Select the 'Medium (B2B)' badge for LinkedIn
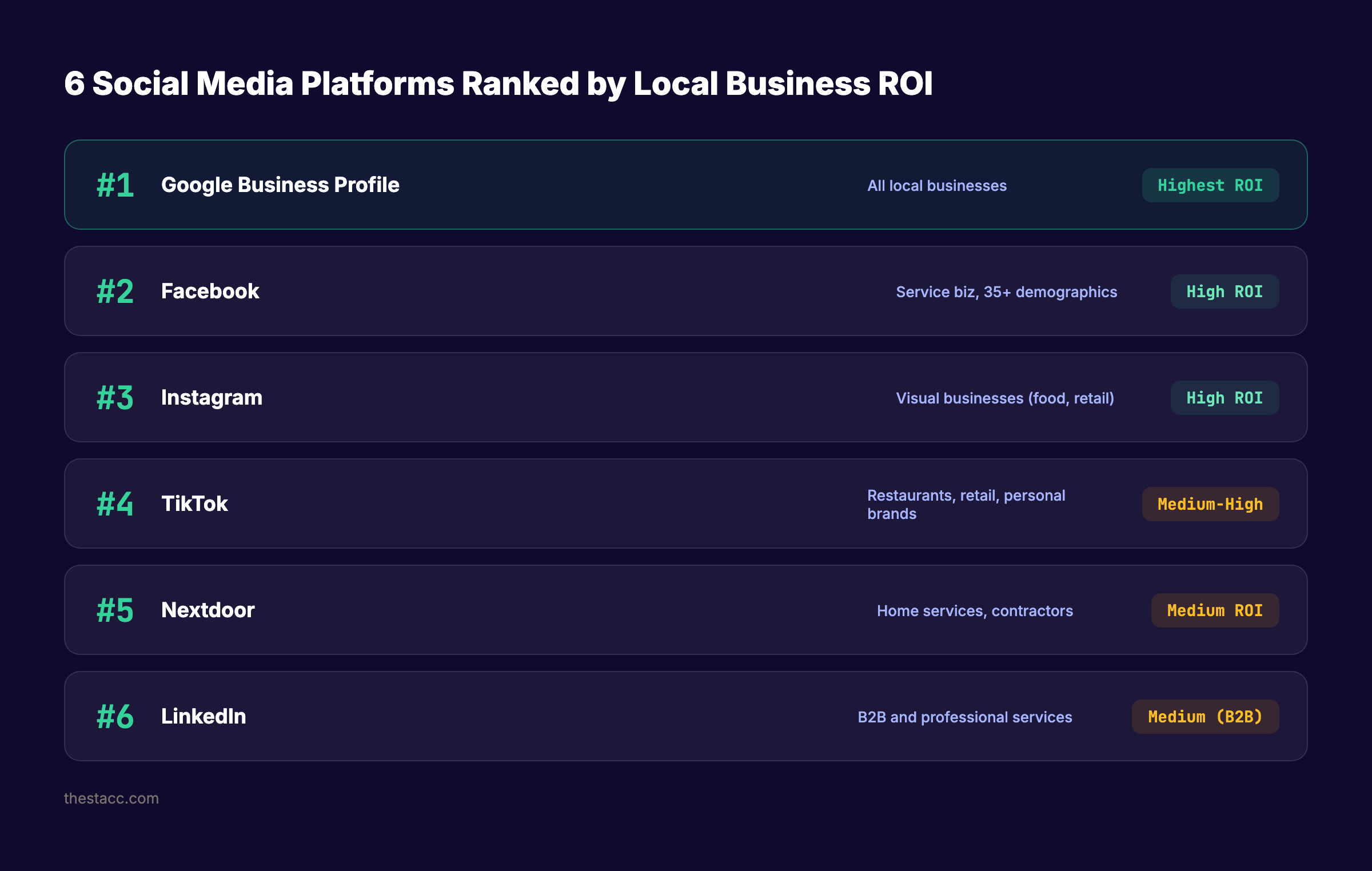The height and width of the screenshot is (871, 1372). point(1205,716)
